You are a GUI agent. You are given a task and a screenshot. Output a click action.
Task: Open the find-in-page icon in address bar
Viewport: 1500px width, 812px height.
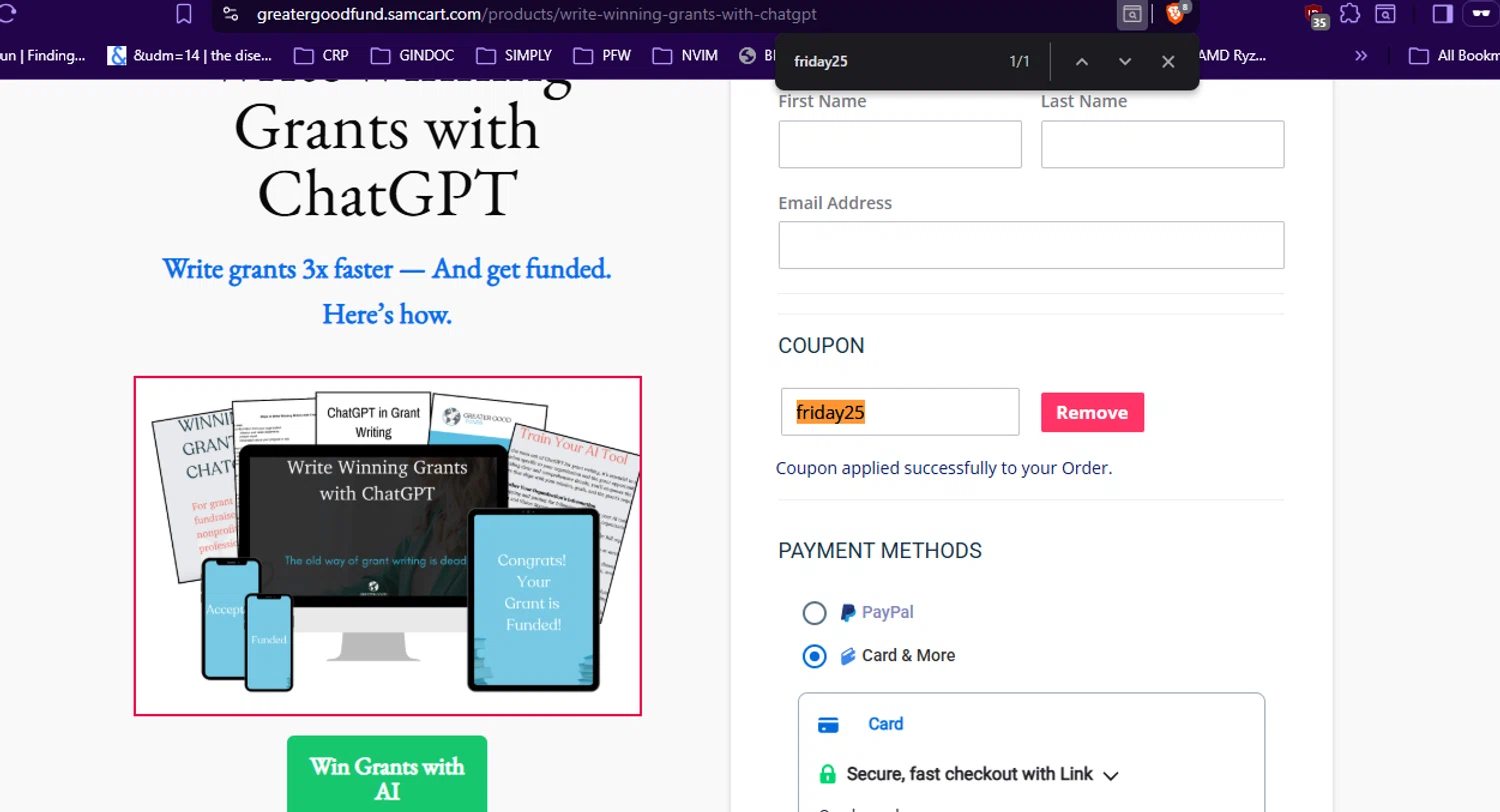coord(1131,14)
